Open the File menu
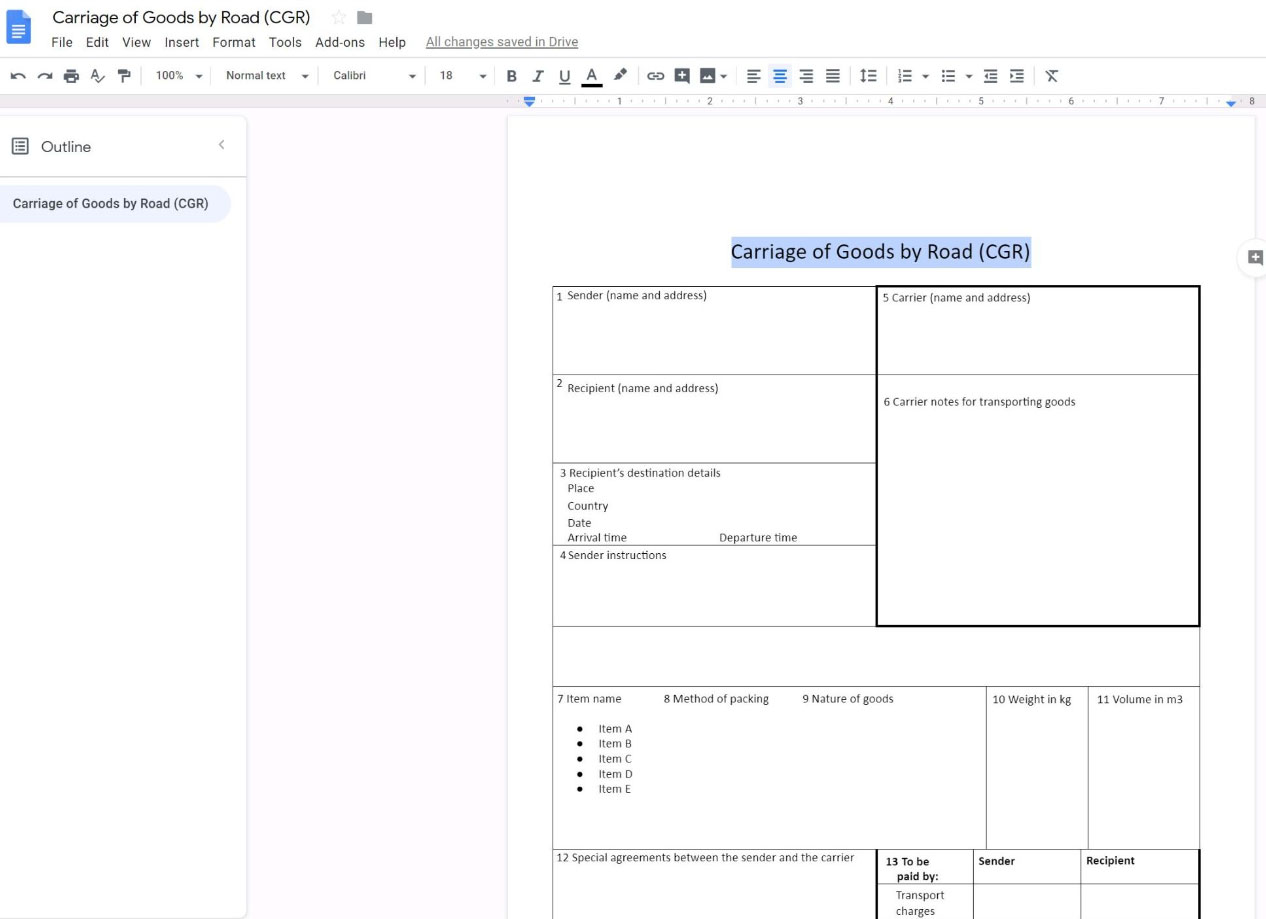The height and width of the screenshot is (919, 1266). (x=62, y=42)
